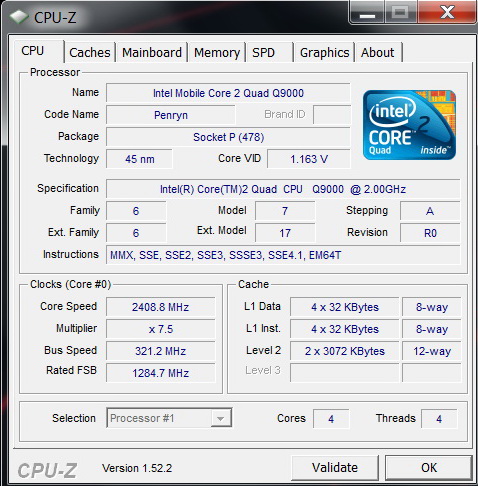Click the Intel Core 2 Quad logo
478x486 pixels.
(x=409, y=125)
